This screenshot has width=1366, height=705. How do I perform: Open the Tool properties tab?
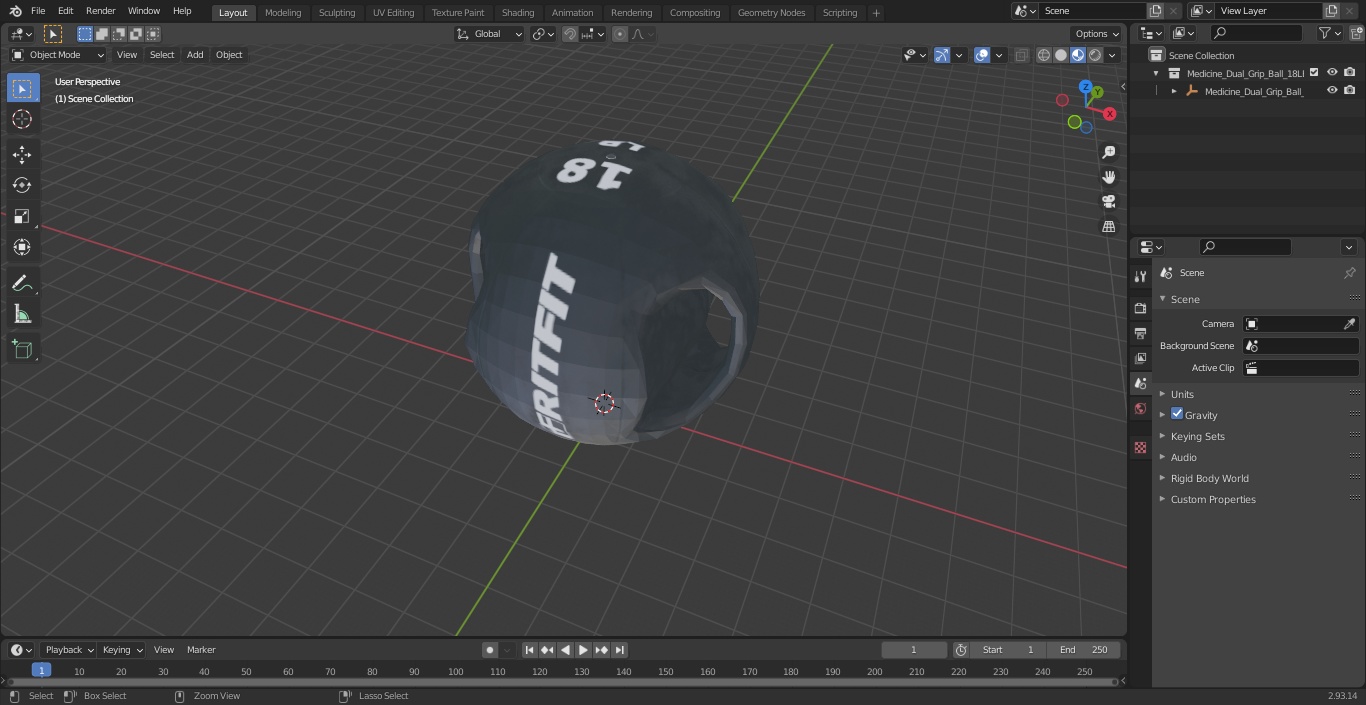click(x=1140, y=277)
